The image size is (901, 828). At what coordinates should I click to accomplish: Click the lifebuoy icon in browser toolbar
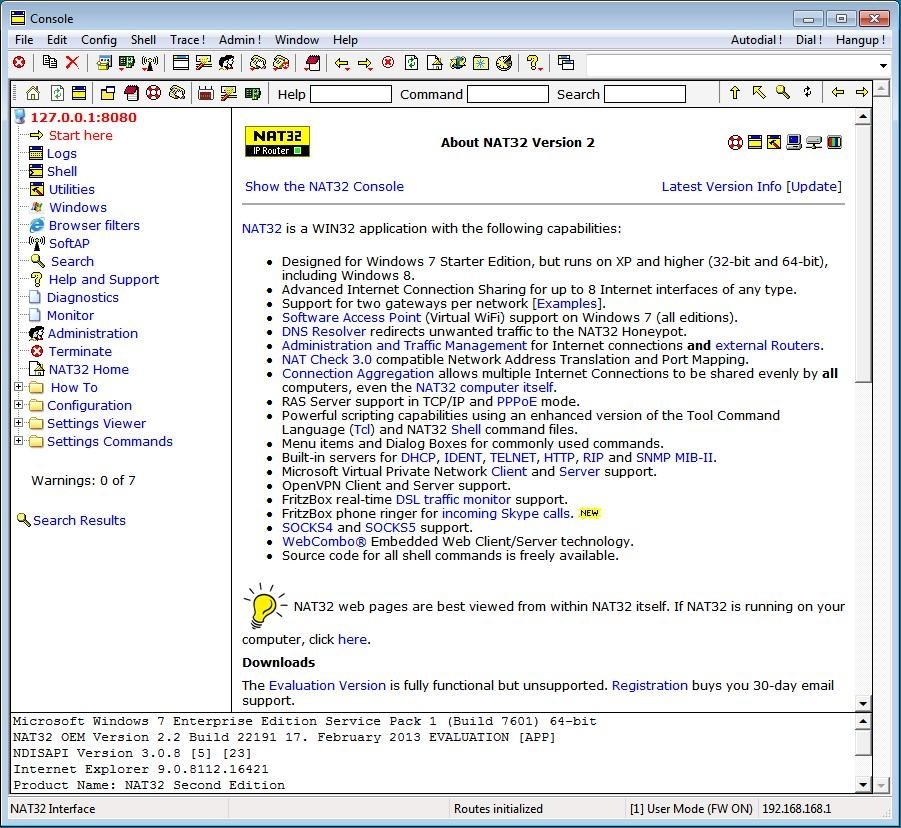coord(153,93)
